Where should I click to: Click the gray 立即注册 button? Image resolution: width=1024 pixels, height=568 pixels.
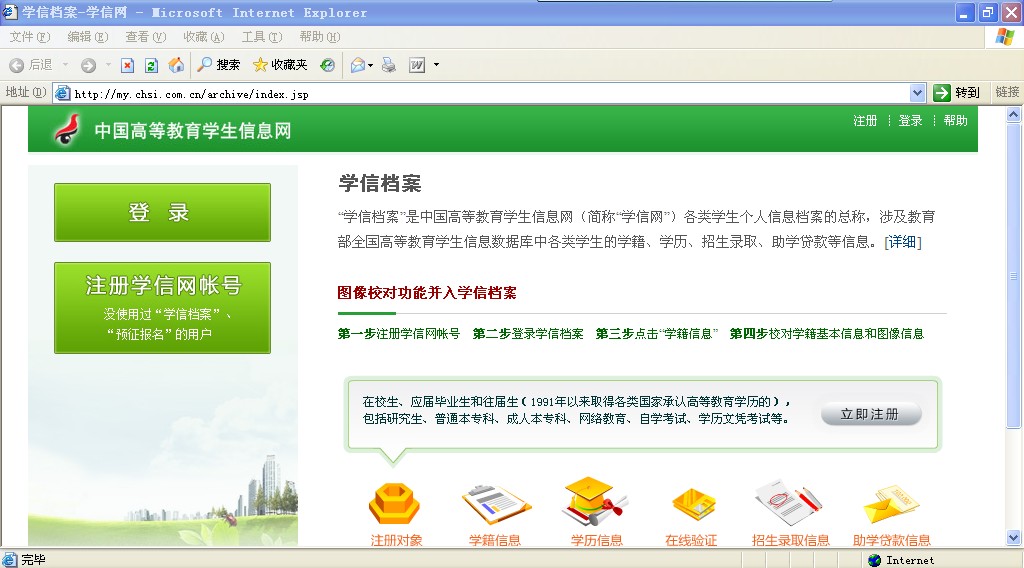click(x=871, y=414)
